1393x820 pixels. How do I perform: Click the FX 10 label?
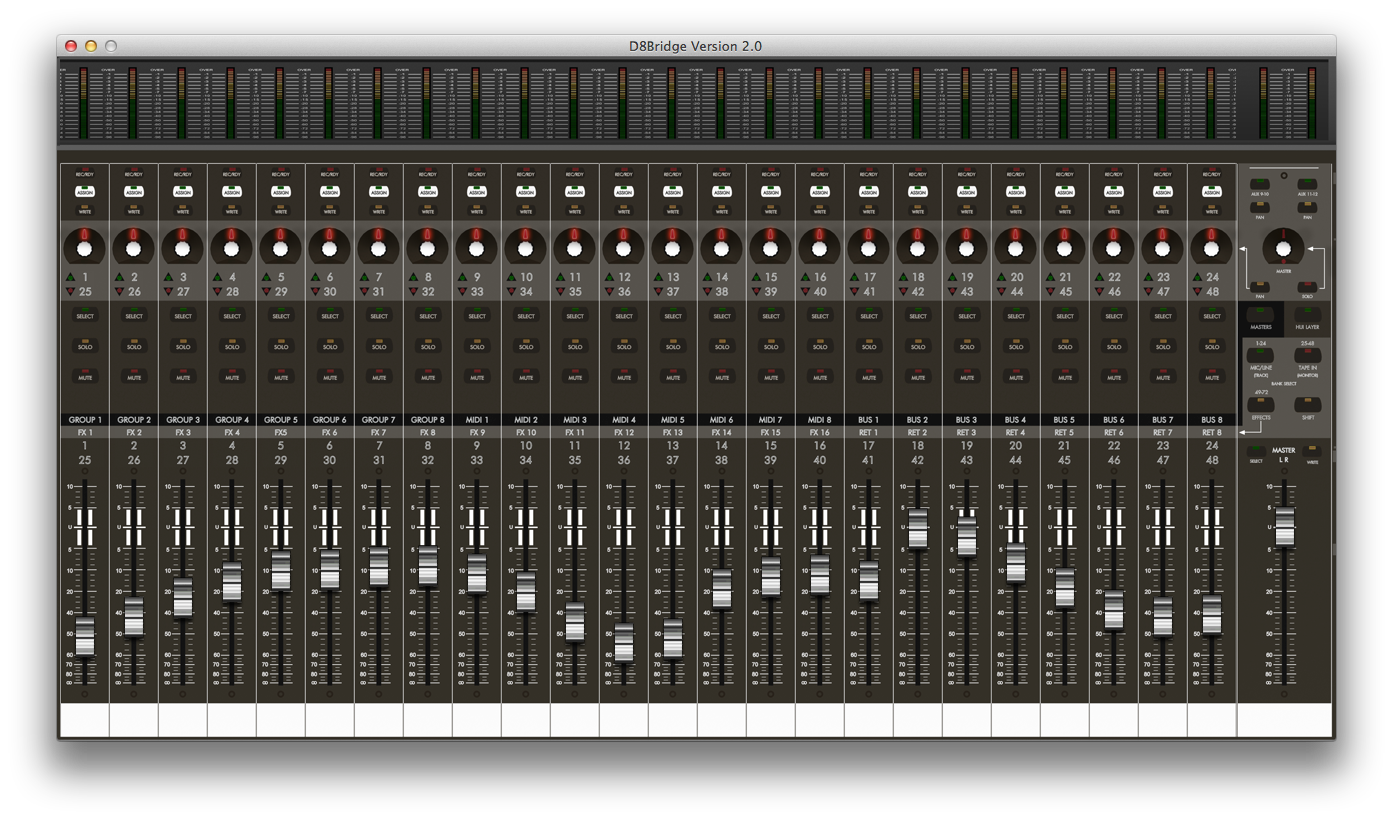coord(526,433)
